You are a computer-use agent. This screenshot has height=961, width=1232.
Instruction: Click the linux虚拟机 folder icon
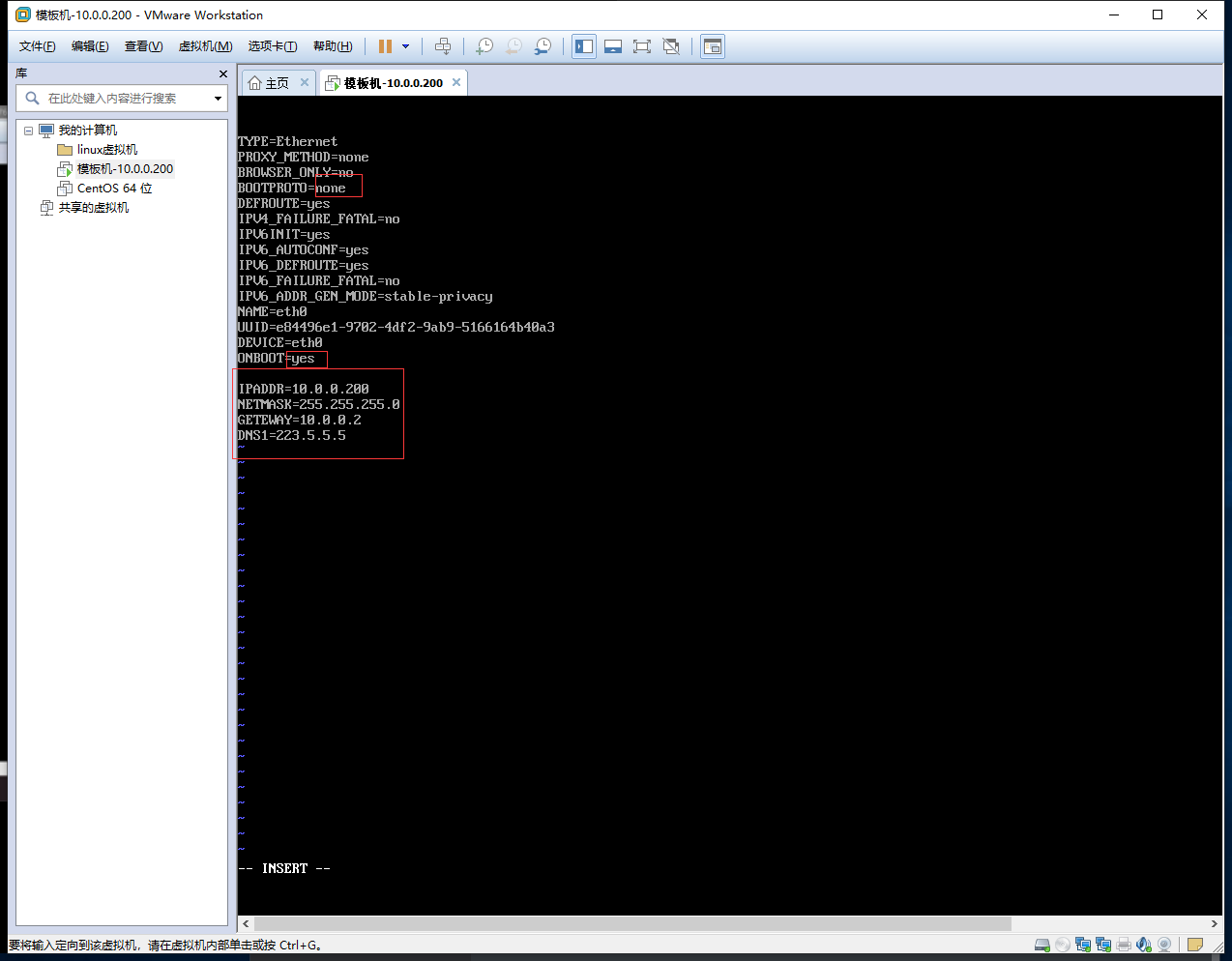pos(65,150)
